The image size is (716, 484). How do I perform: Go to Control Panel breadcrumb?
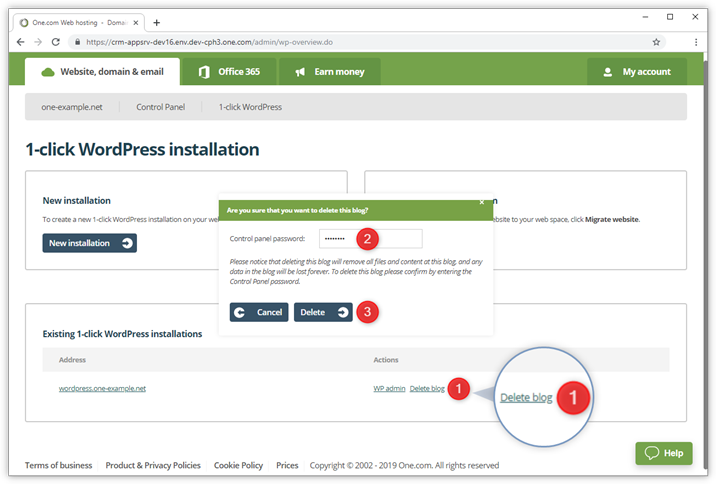point(161,107)
